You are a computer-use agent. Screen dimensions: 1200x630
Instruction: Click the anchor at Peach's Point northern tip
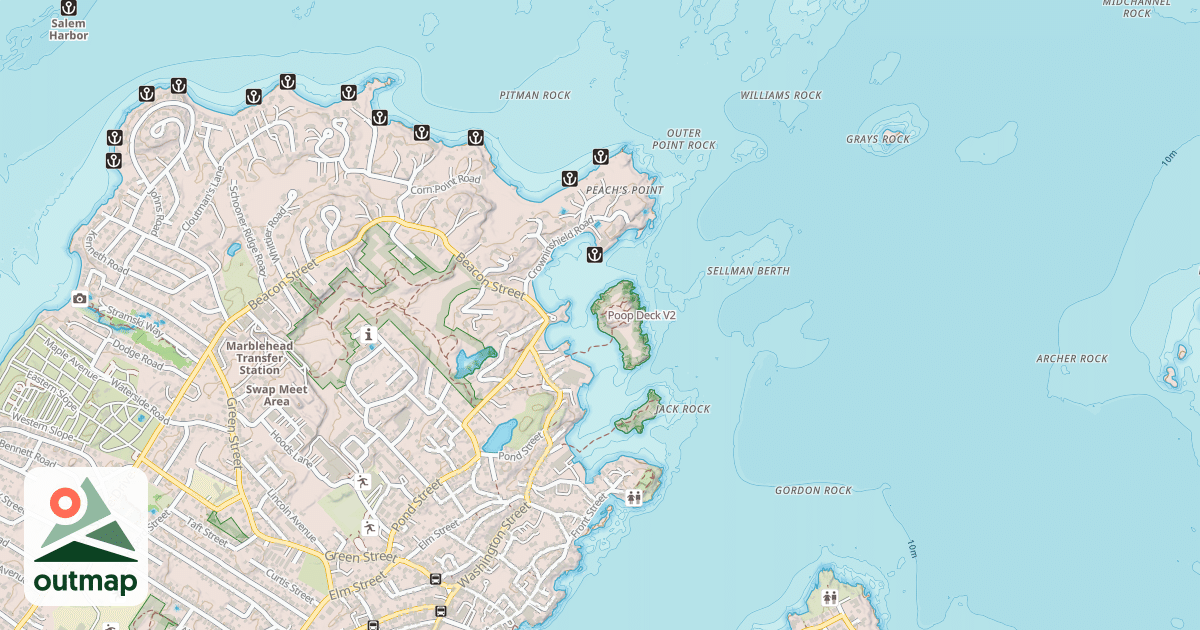600,156
